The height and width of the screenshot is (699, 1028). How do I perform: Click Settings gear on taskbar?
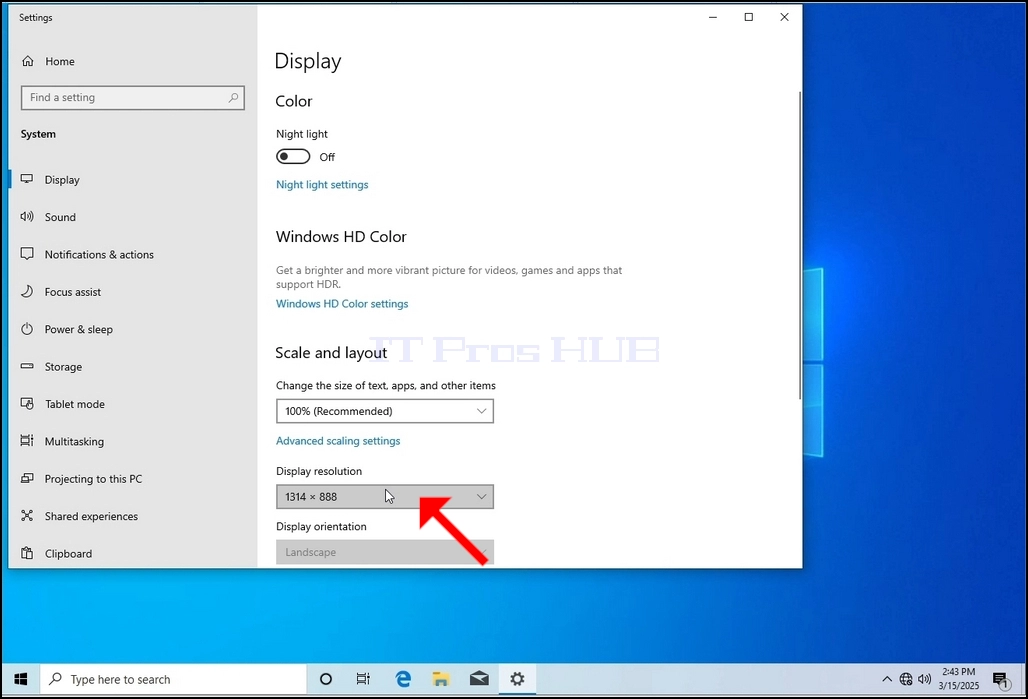(x=517, y=679)
